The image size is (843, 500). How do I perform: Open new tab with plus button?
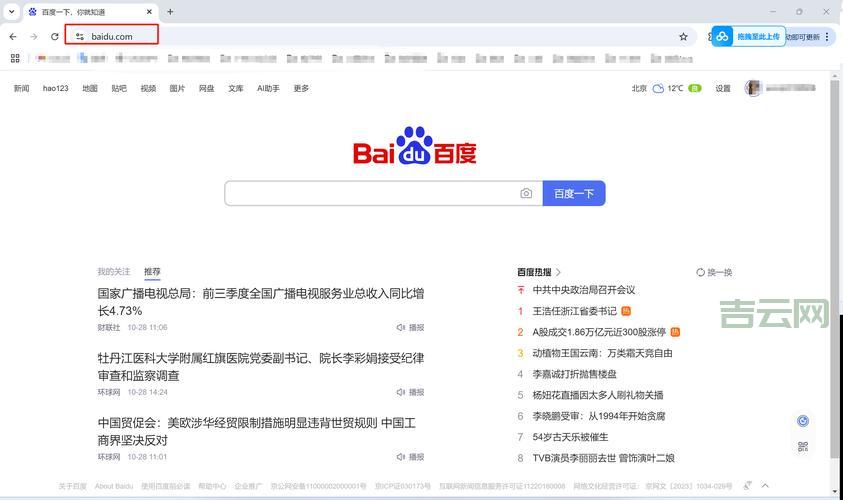tap(170, 11)
